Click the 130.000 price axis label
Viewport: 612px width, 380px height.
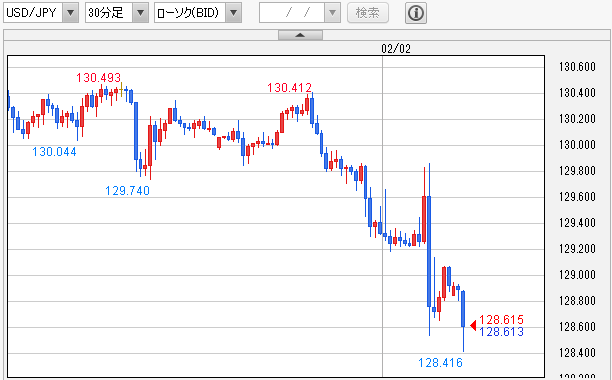tap(577, 145)
